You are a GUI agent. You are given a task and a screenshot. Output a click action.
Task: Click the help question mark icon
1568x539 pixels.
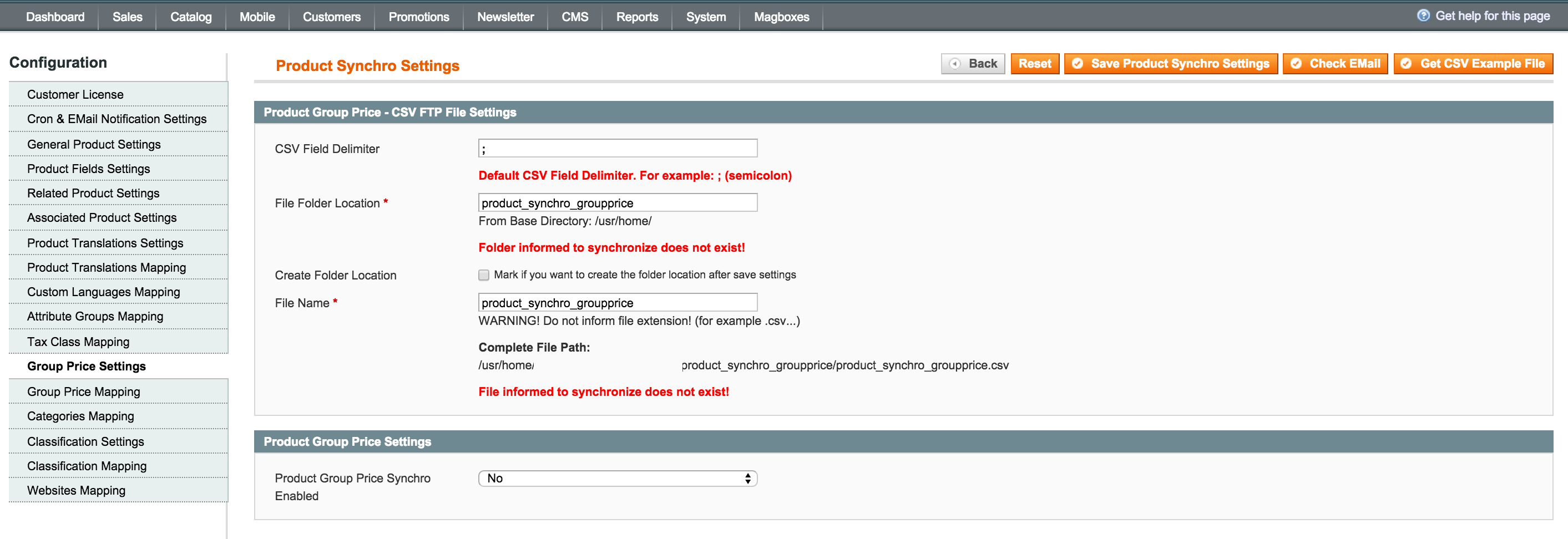1423,16
